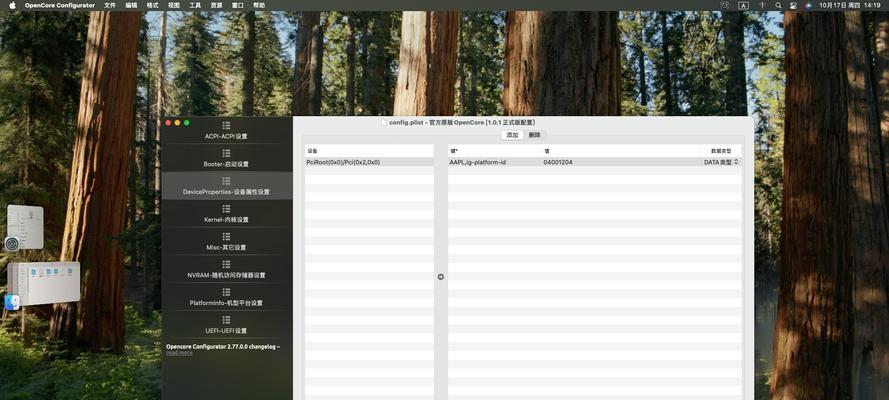
Task: Open the 编辑 menu
Action: (131, 5)
